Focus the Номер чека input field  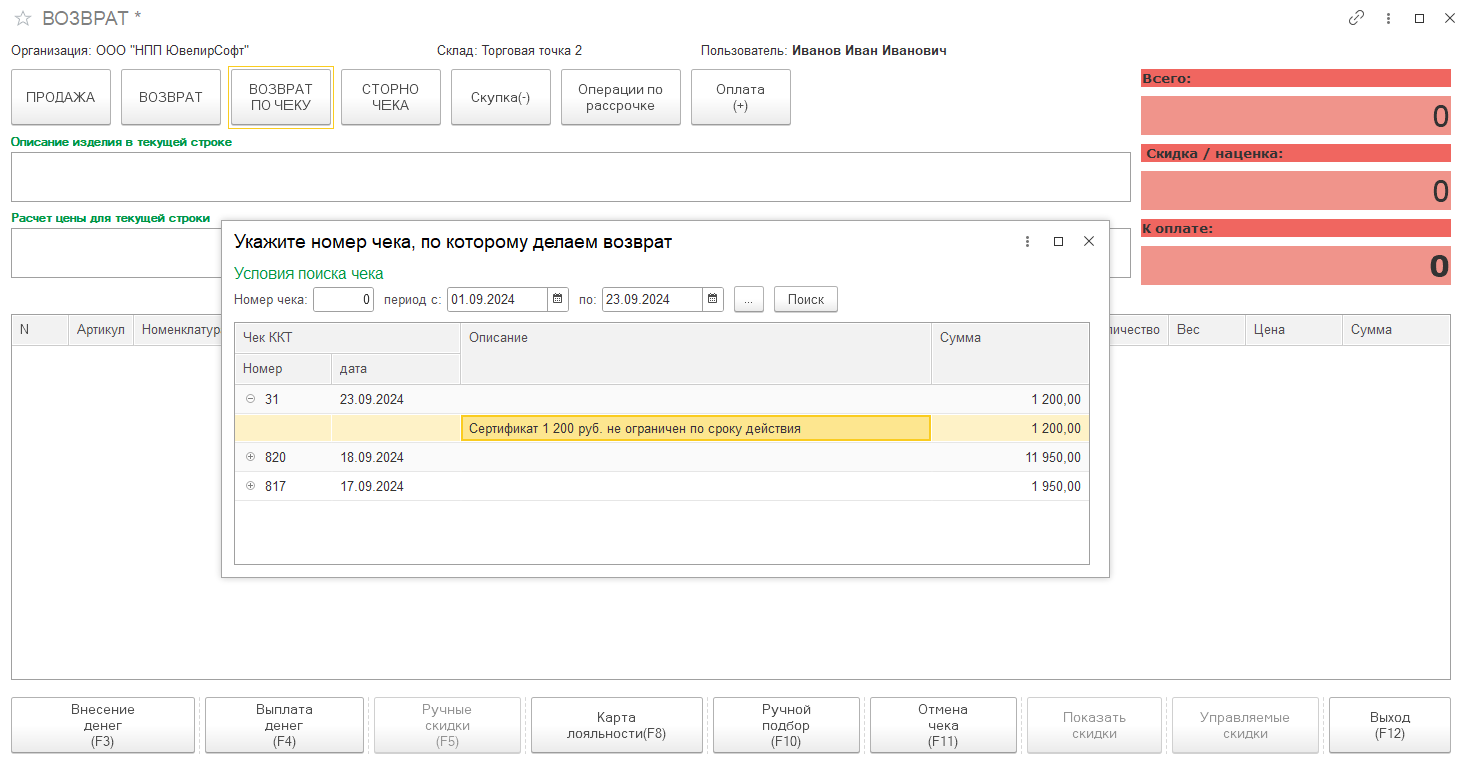click(344, 299)
